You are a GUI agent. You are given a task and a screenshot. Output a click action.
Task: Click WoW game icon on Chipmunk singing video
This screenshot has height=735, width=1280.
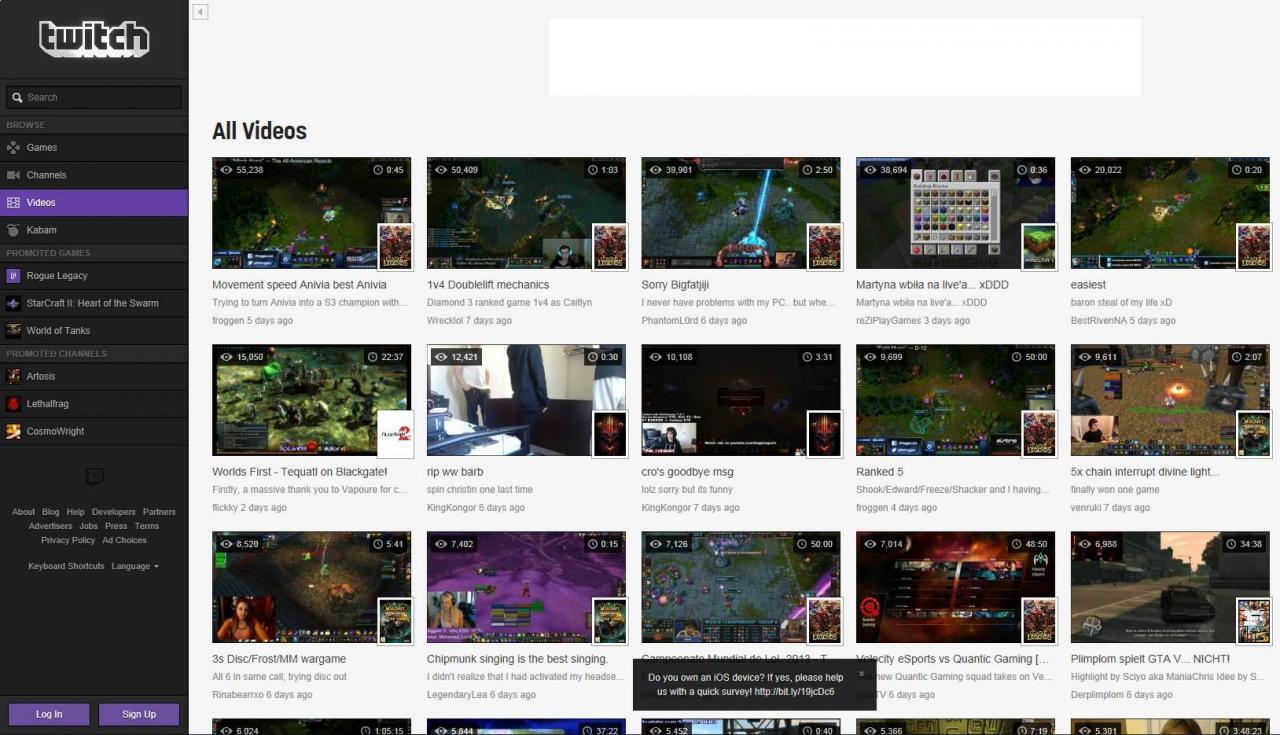(x=610, y=620)
